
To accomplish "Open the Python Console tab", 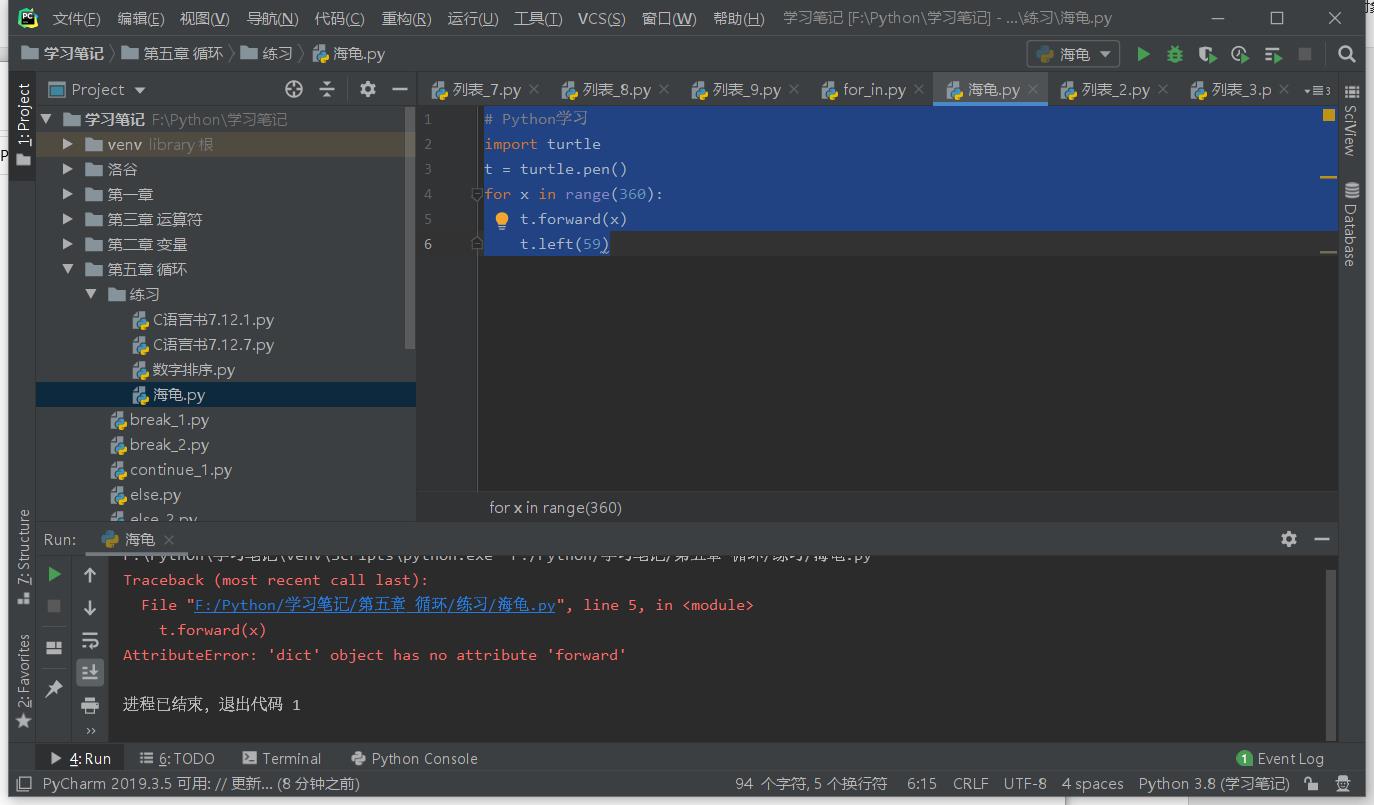I will tap(414, 758).
